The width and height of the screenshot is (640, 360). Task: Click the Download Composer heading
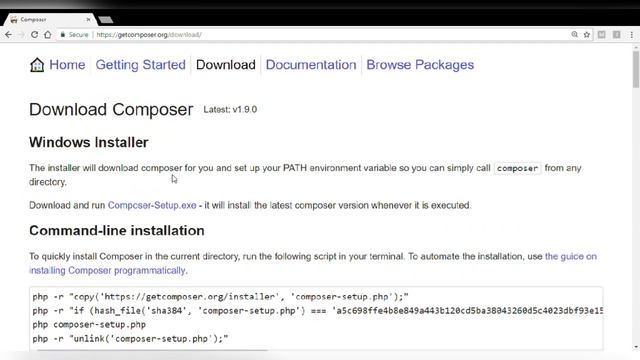point(111,109)
